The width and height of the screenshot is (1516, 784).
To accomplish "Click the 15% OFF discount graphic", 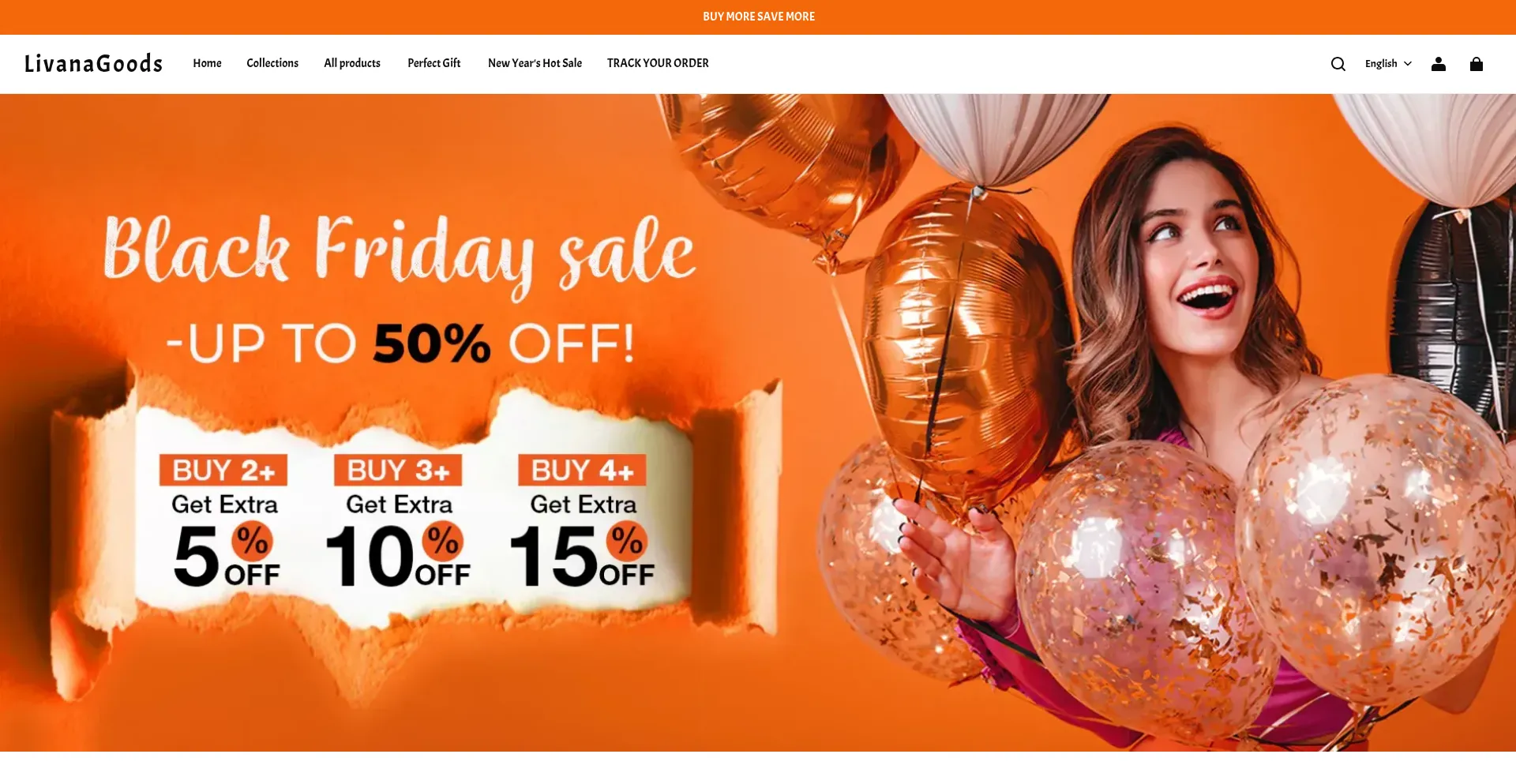I will pyautogui.click(x=582, y=556).
